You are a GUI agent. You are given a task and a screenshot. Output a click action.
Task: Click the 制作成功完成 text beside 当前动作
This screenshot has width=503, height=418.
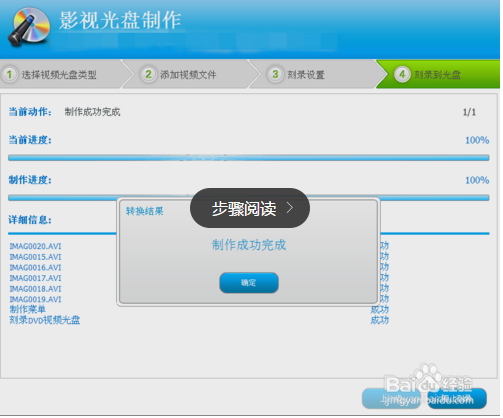(93, 112)
